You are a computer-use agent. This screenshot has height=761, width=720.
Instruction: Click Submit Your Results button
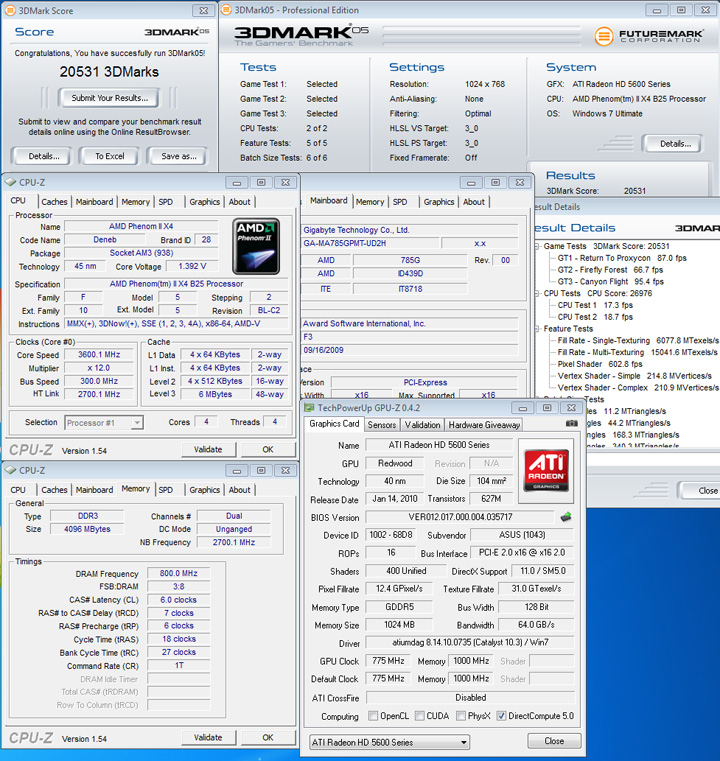click(110, 98)
